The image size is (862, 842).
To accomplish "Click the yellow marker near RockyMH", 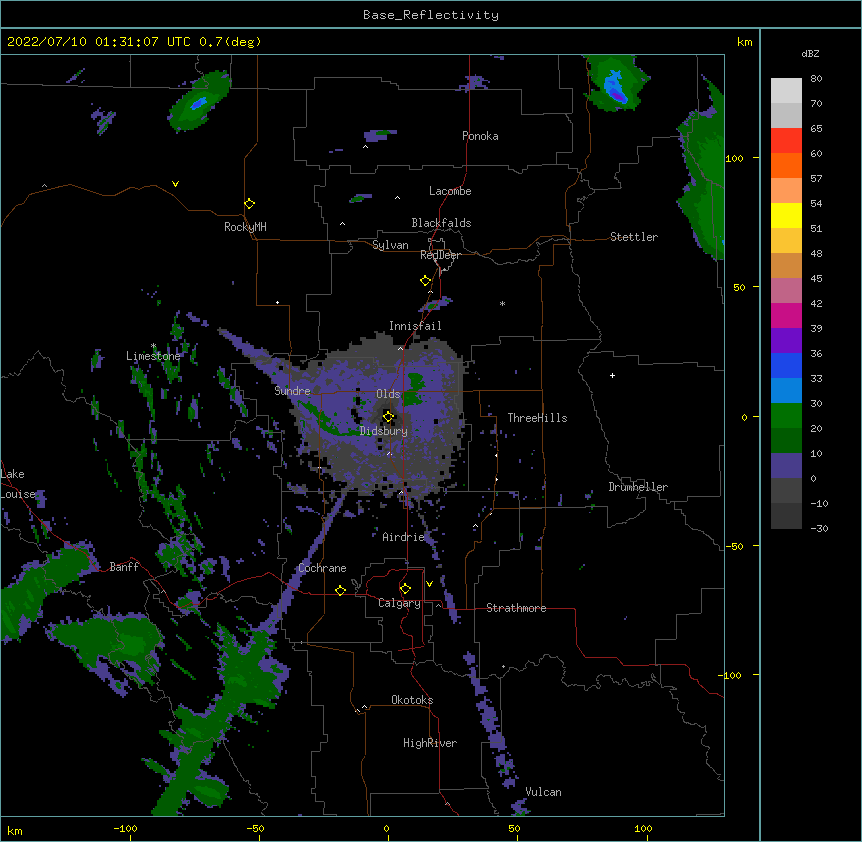I will 249,204.
